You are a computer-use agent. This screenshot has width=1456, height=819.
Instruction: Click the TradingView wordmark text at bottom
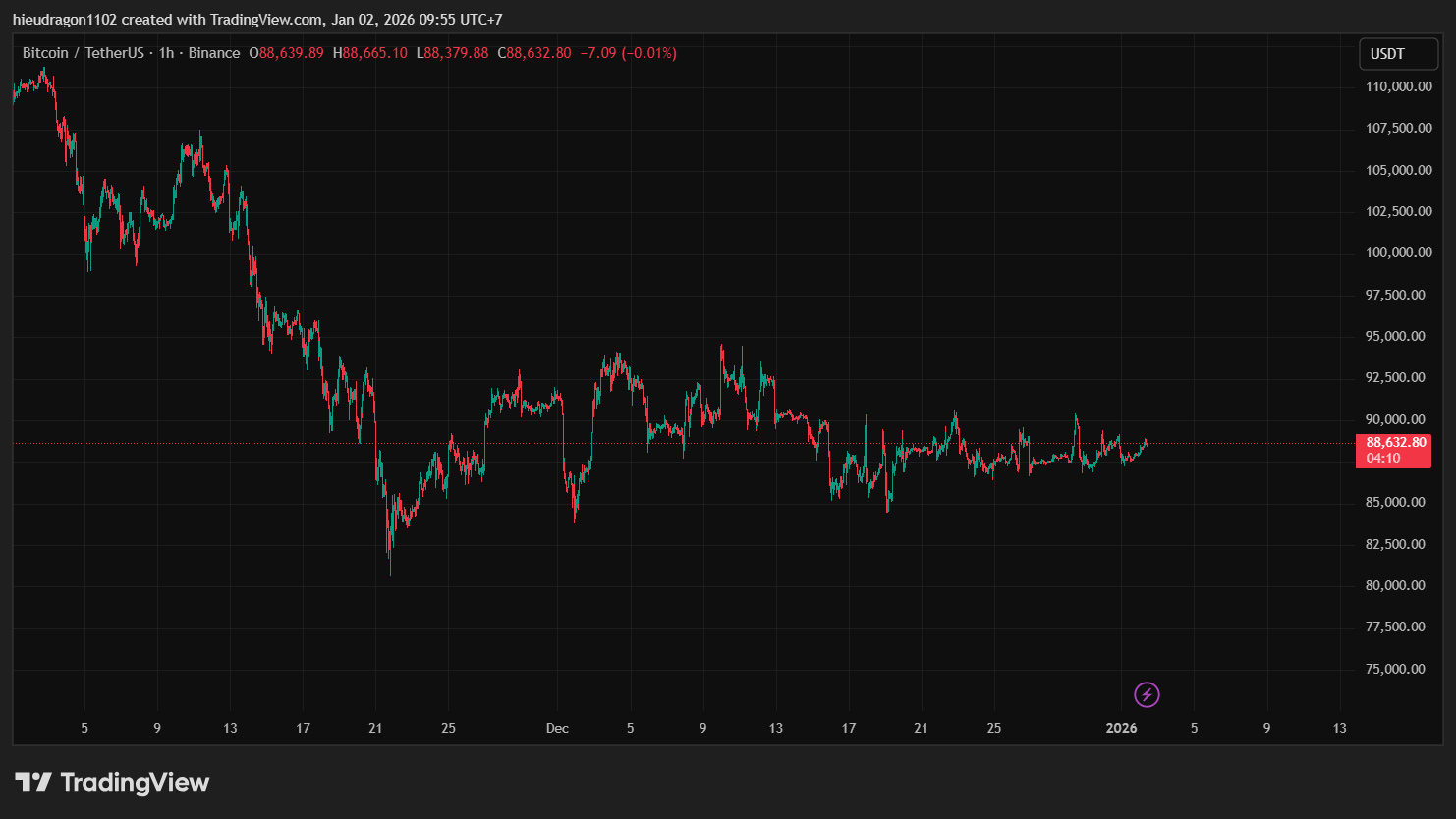point(135,782)
